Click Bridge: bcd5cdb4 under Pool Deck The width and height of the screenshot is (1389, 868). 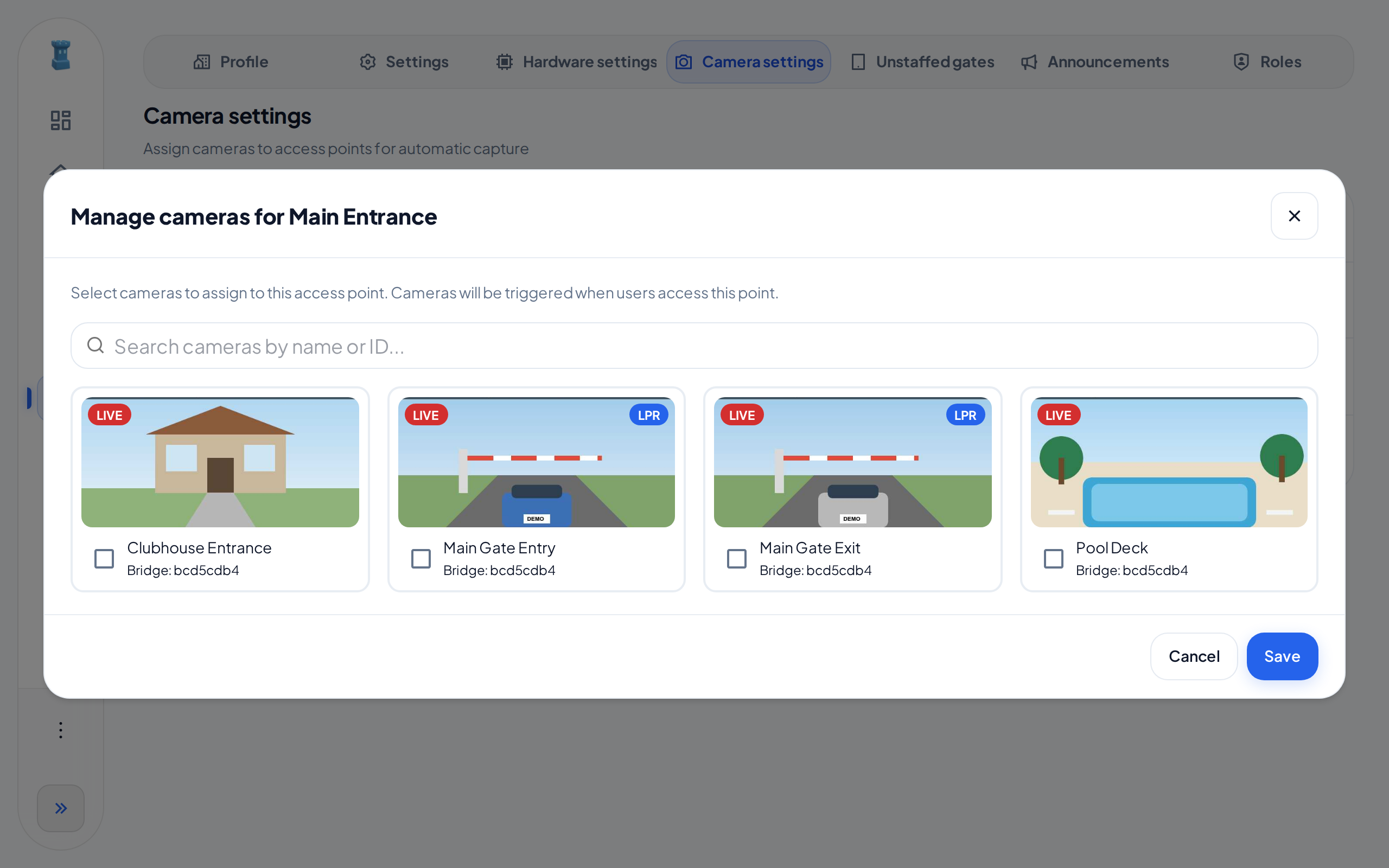click(x=1132, y=570)
